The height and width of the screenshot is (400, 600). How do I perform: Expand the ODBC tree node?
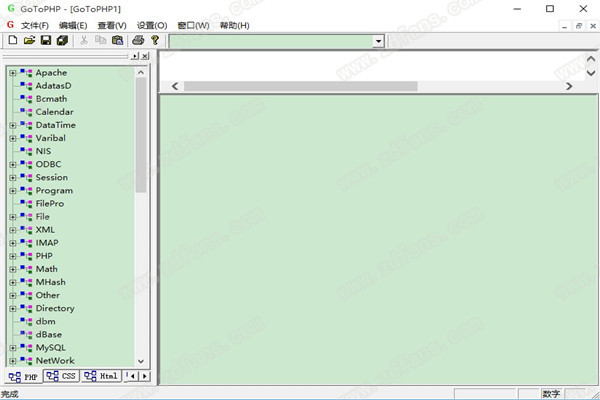tap(13, 165)
